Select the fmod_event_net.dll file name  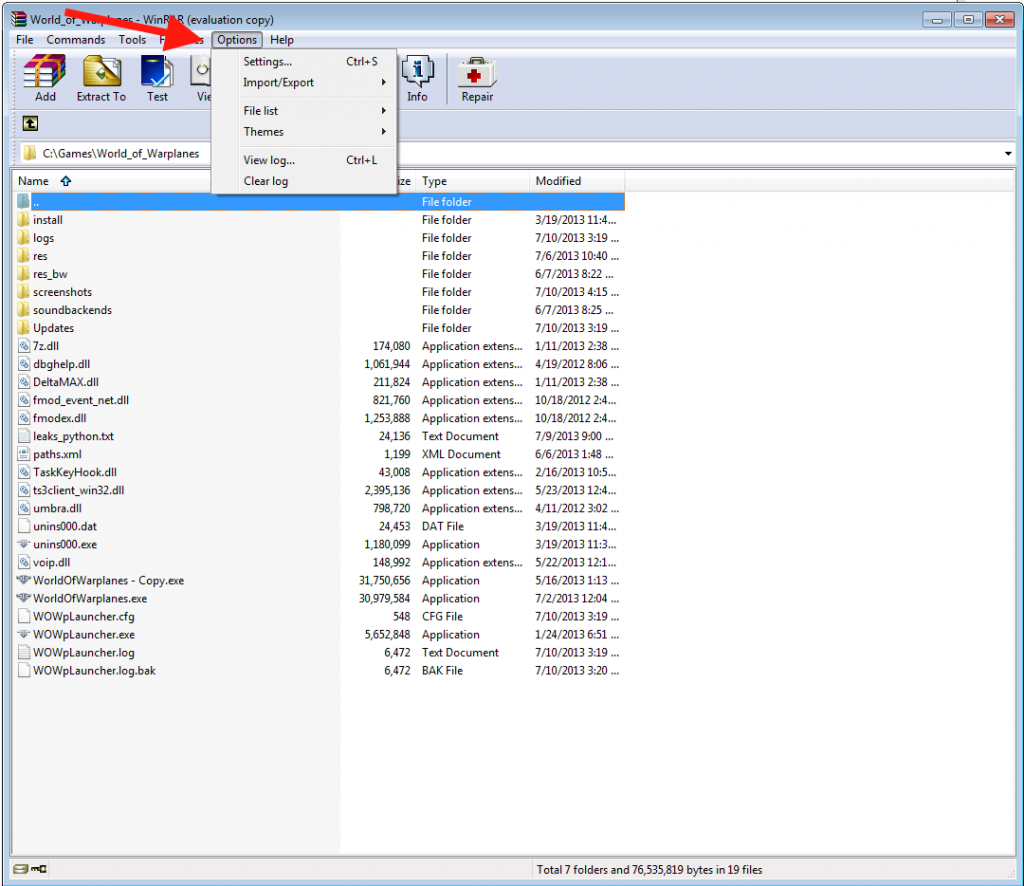tap(81, 400)
